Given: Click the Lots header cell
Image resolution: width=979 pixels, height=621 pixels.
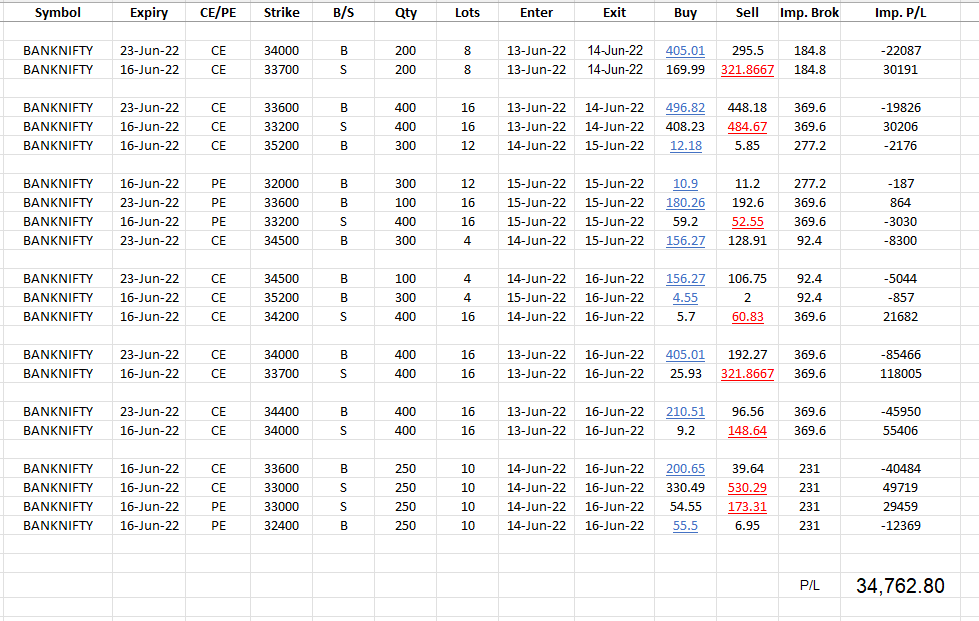Looking at the screenshot, I should tap(467, 12).
